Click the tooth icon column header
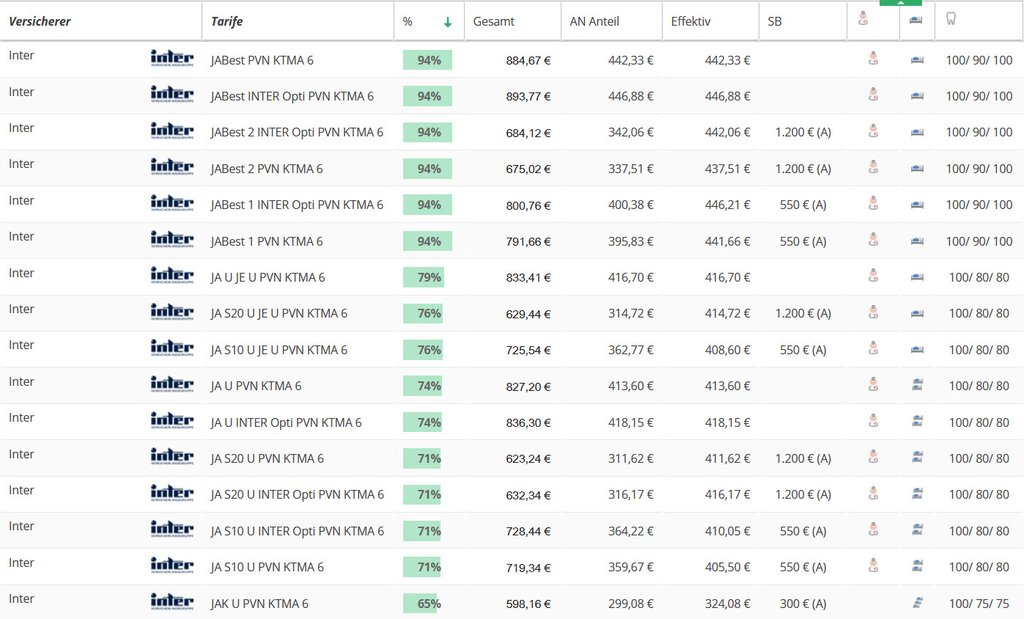Viewport: 1024px width, 619px height. tap(951, 20)
